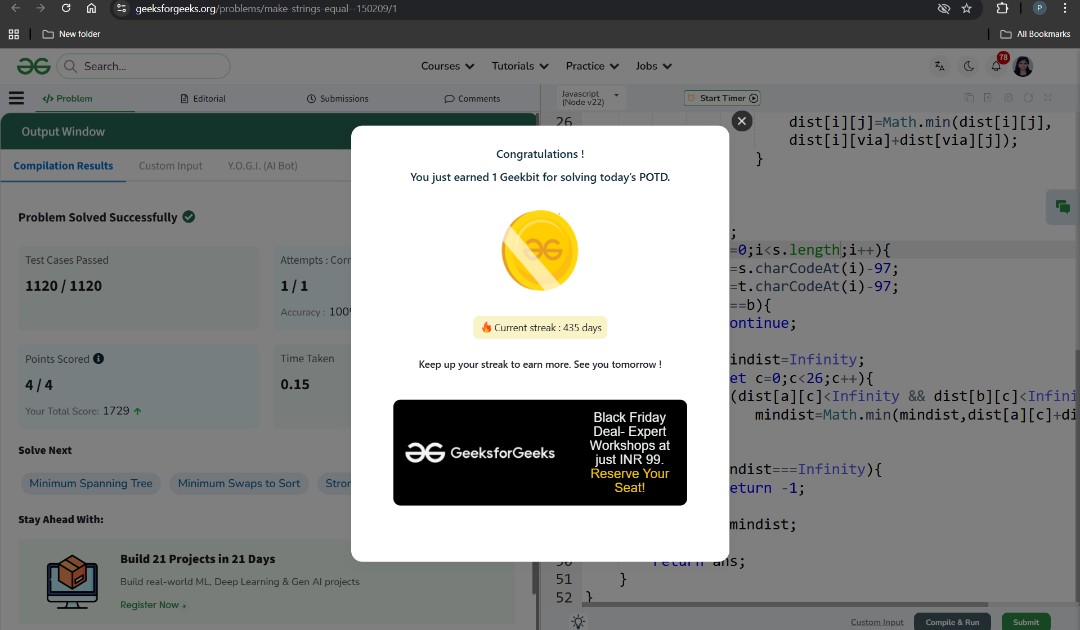Toggle the hamburger menu in problem sidebar
Viewport: 1080px width, 630px height.
pyautogui.click(x=17, y=98)
